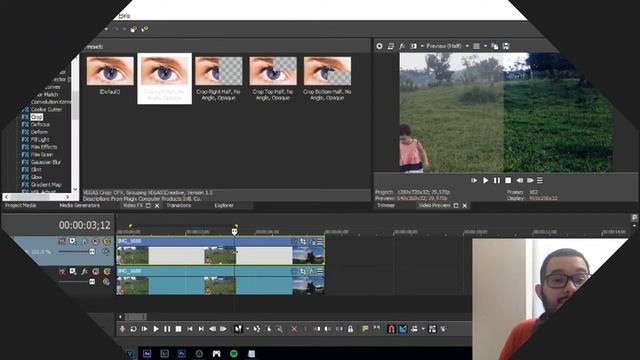
Task: Open event pan/crop on the second track clip
Action: 303,271
